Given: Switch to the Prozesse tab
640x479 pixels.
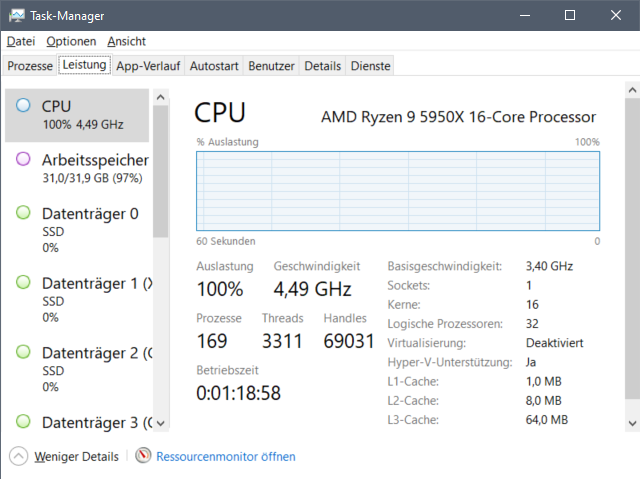Looking at the screenshot, I should (x=30, y=66).
